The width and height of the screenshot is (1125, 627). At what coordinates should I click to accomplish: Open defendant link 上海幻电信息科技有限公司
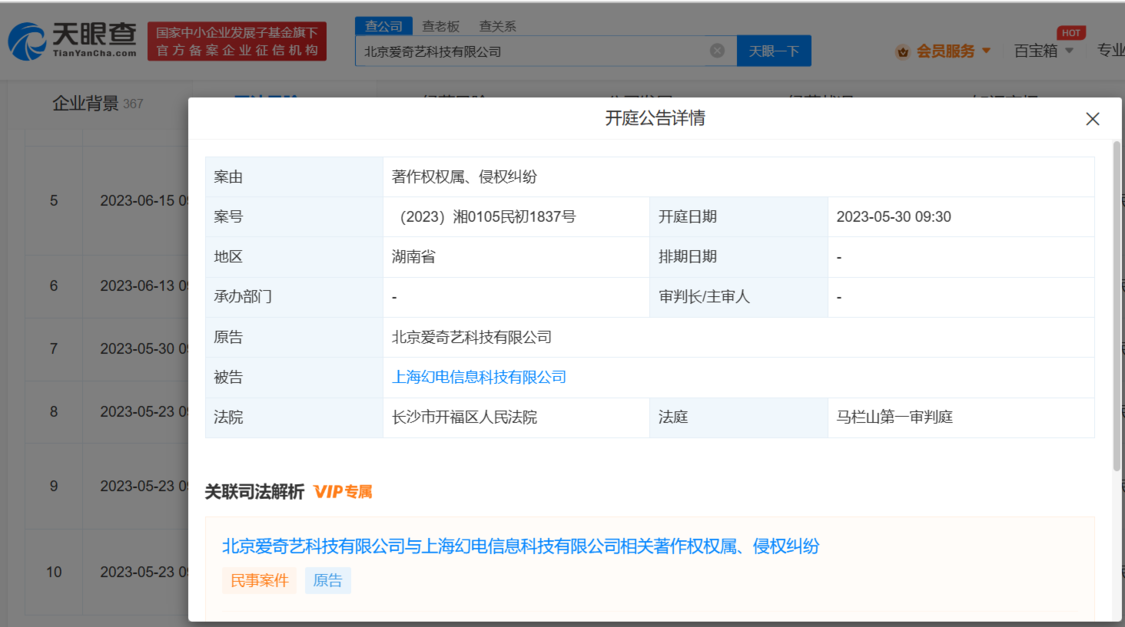coord(479,377)
